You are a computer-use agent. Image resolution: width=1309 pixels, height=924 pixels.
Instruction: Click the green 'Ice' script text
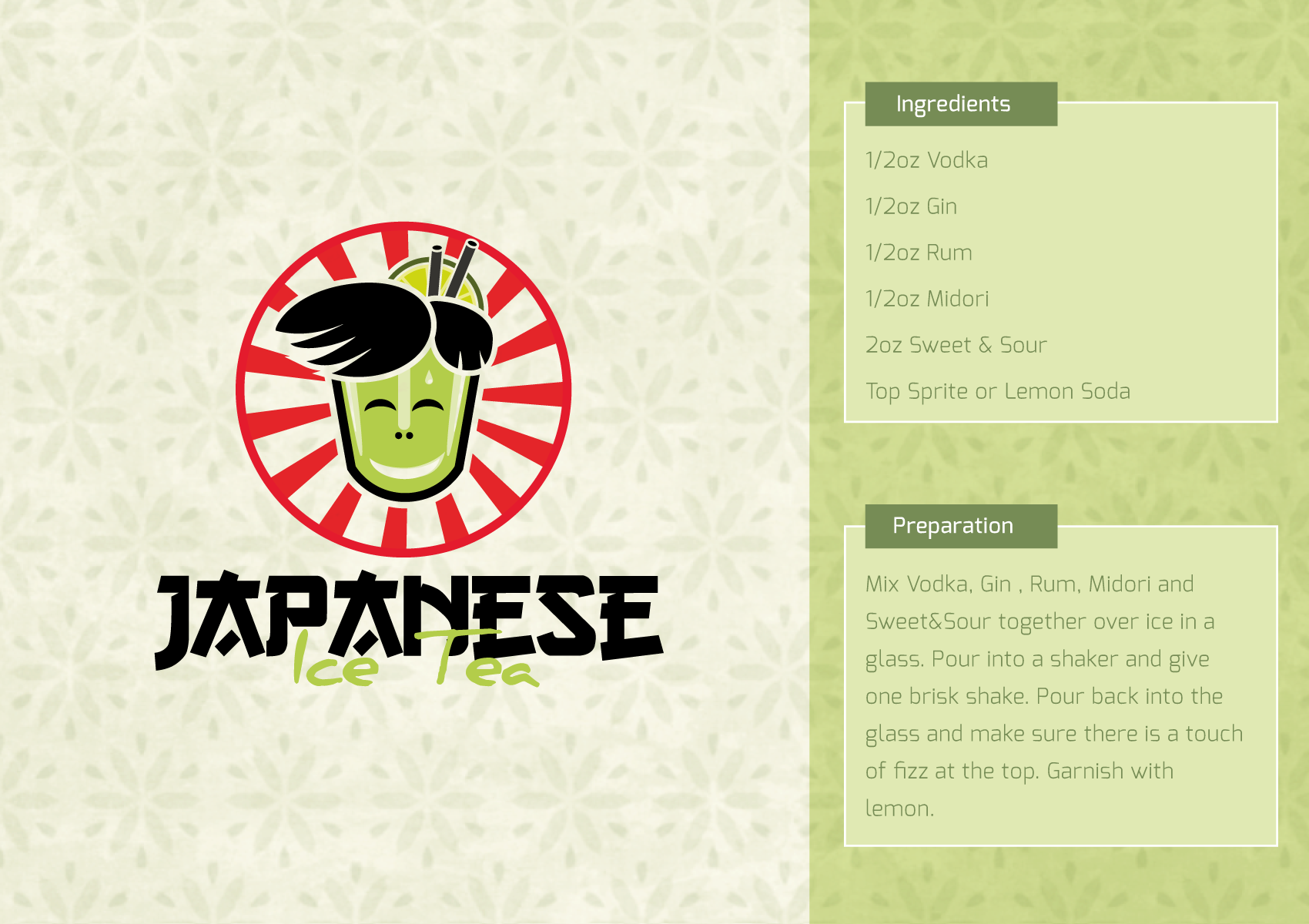point(336,659)
